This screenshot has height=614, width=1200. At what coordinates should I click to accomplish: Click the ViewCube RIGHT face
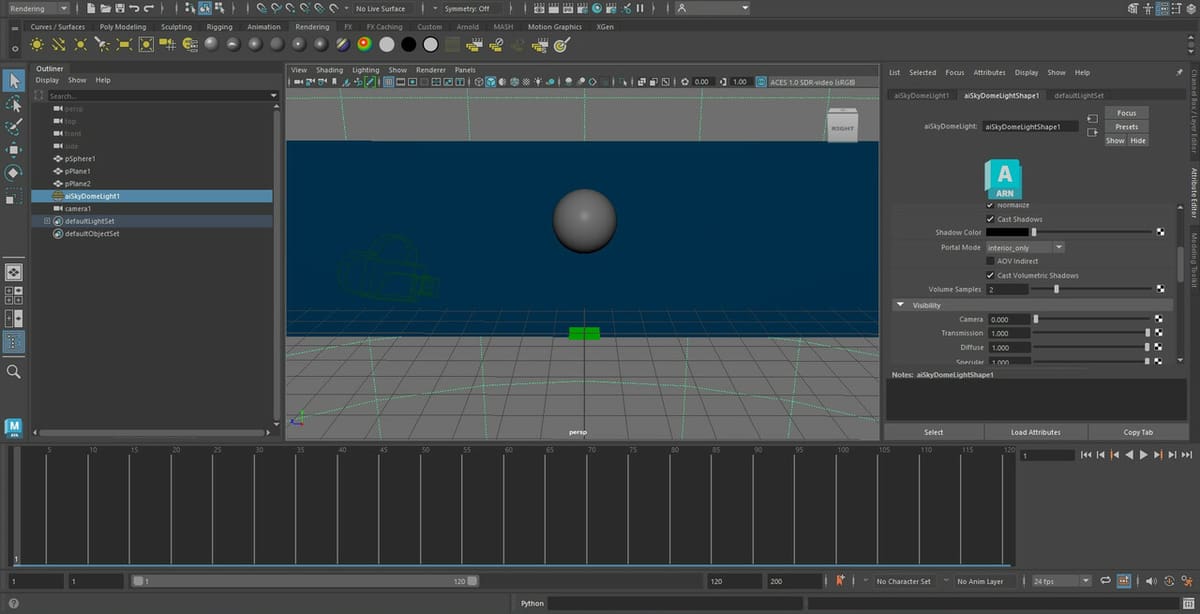[x=842, y=126]
